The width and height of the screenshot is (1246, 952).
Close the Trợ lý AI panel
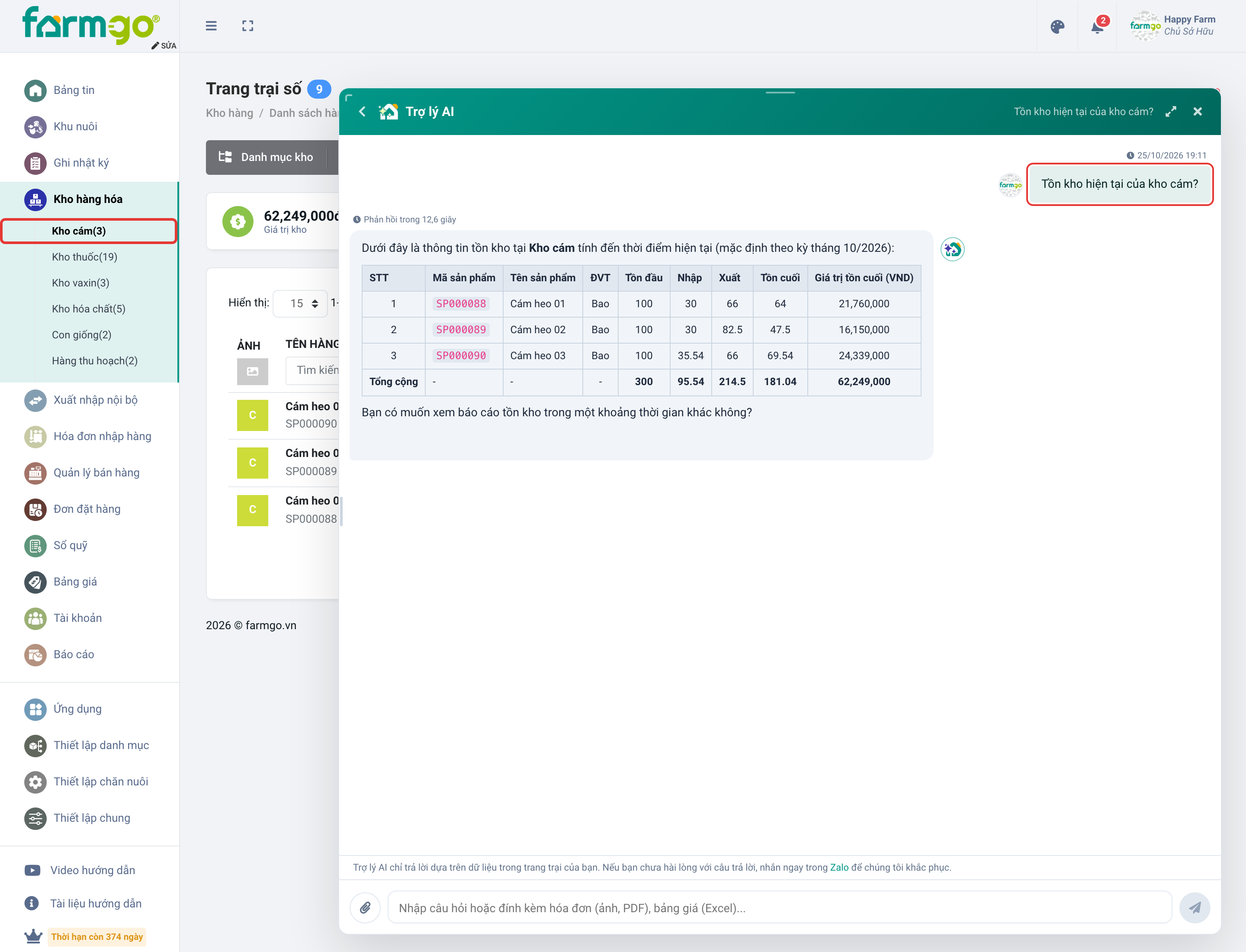click(1197, 112)
